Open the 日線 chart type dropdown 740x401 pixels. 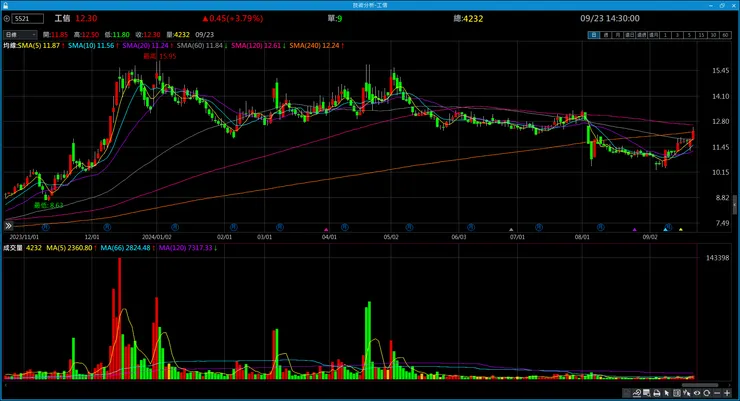(20, 35)
